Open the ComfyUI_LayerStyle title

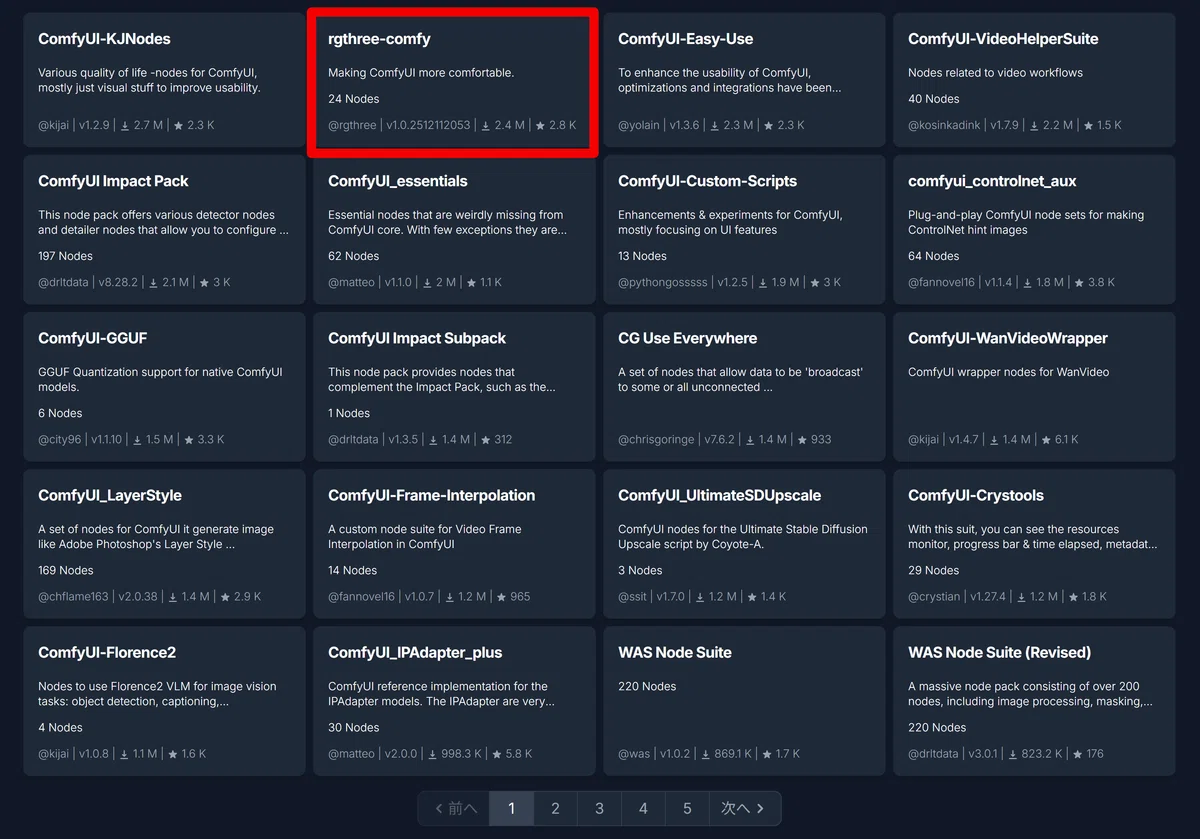[110, 495]
